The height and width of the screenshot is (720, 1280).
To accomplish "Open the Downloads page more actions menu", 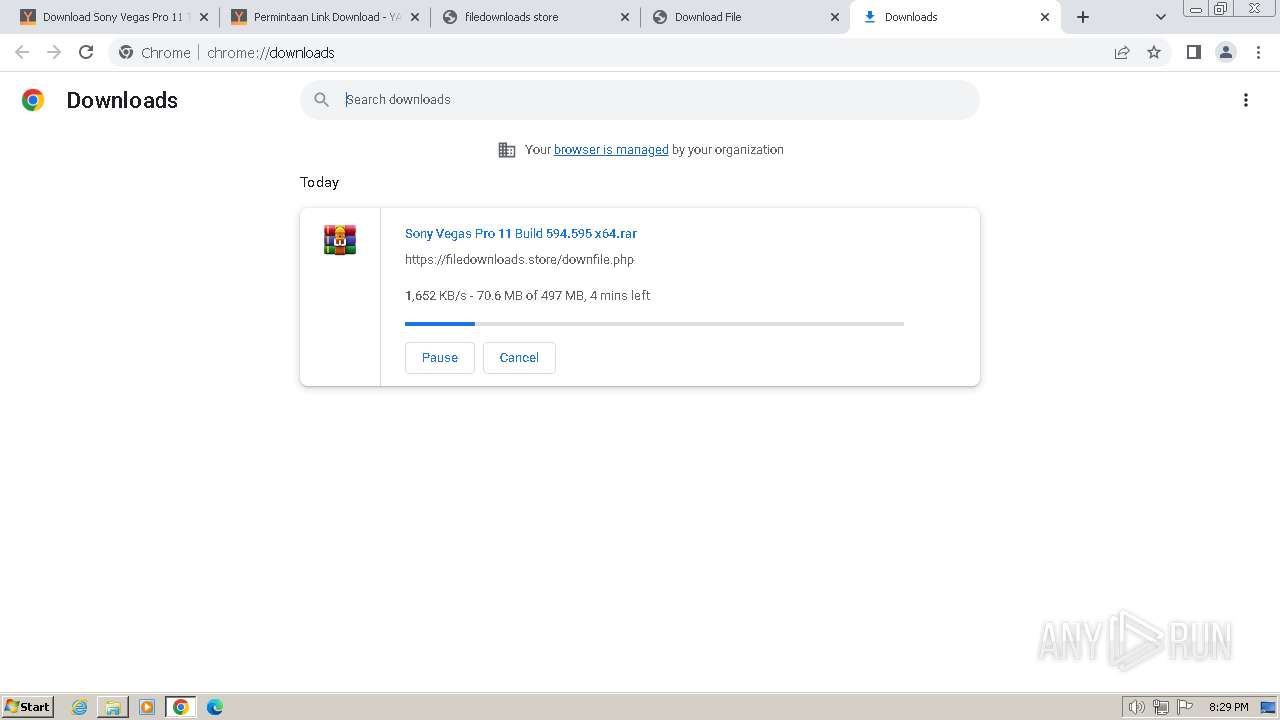I will 1246,100.
